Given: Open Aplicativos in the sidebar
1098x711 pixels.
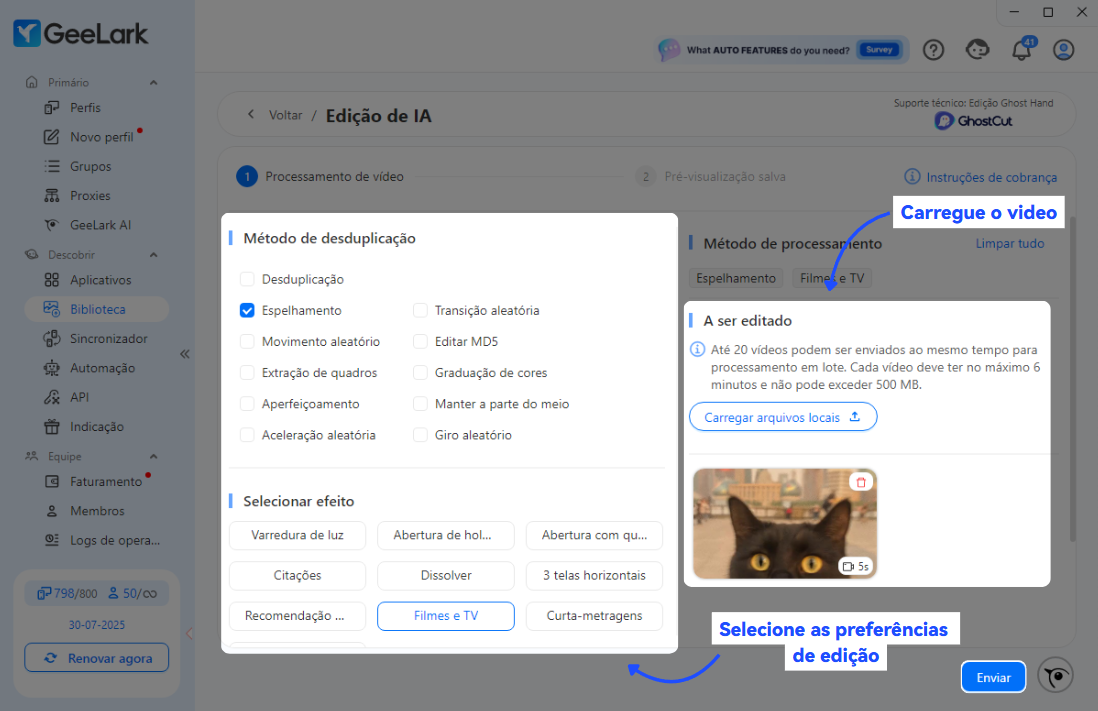Looking at the screenshot, I should (100, 280).
